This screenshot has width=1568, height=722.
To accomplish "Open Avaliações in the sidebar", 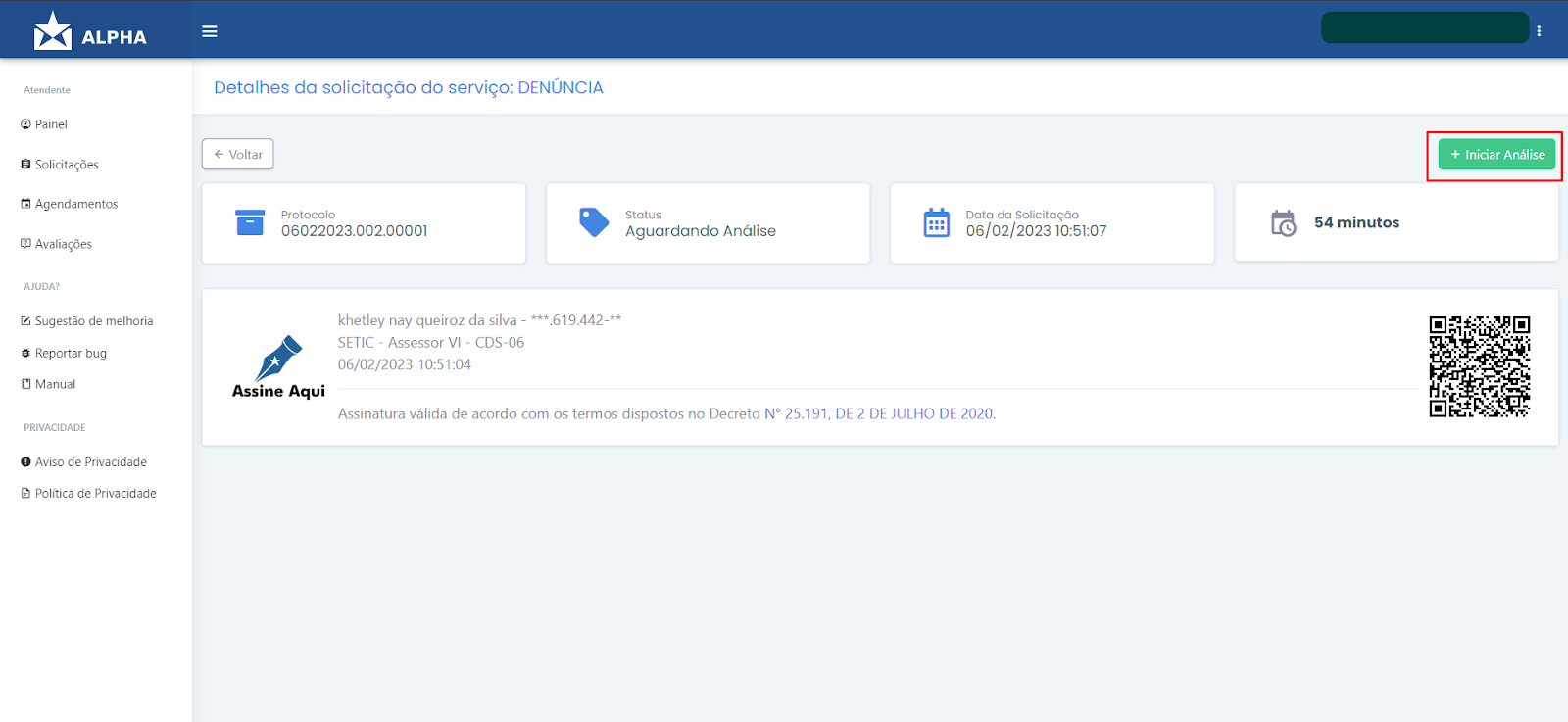I will coord(57,244).
